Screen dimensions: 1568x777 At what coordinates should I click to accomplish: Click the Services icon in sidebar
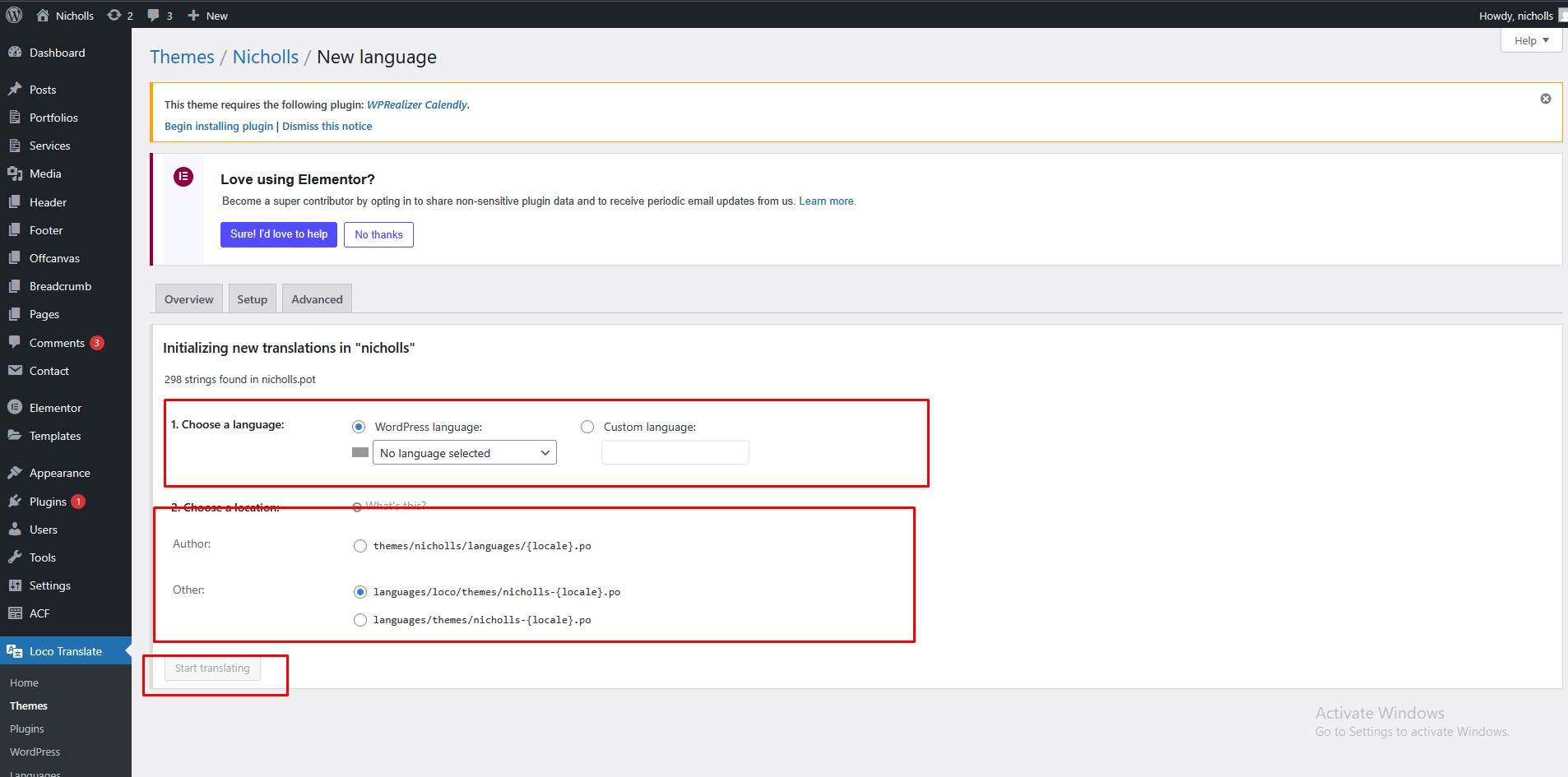point(15,145)
